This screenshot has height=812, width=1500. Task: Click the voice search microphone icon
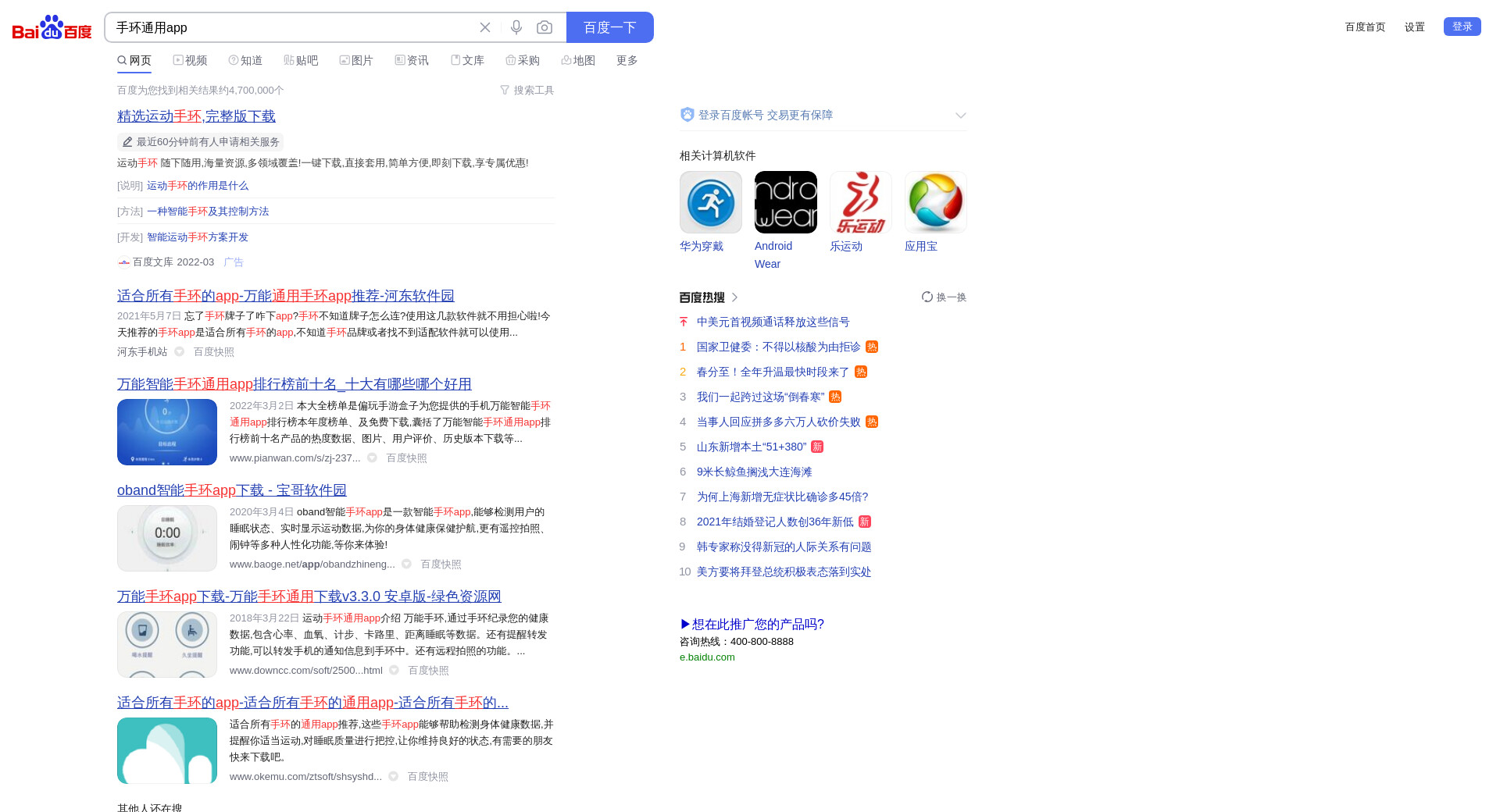516,27
